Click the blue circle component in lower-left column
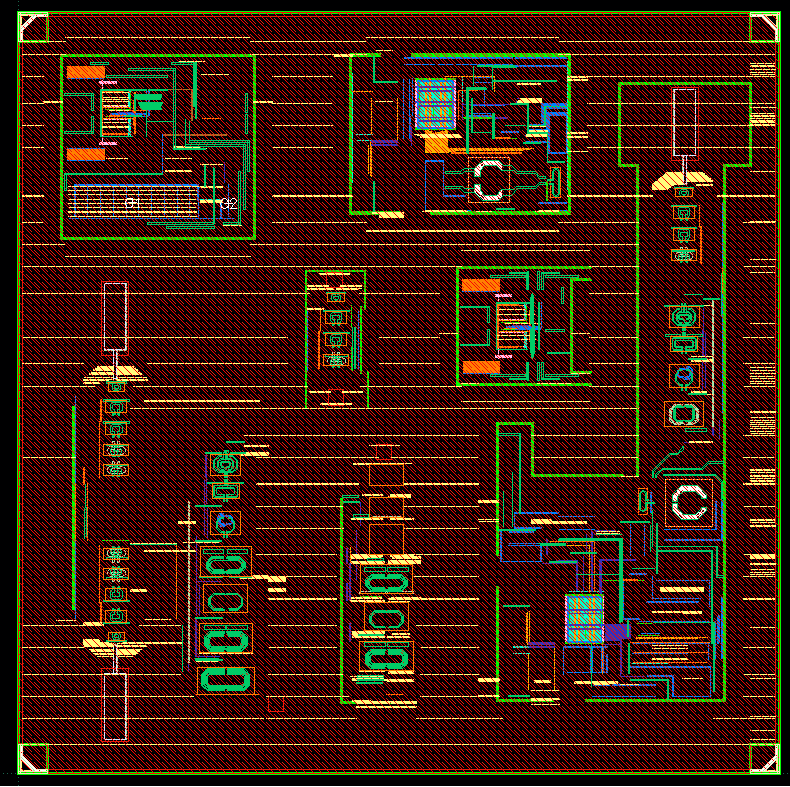Image resolution: width=790 pixels, height=787 pixels. tap(226, 522)
